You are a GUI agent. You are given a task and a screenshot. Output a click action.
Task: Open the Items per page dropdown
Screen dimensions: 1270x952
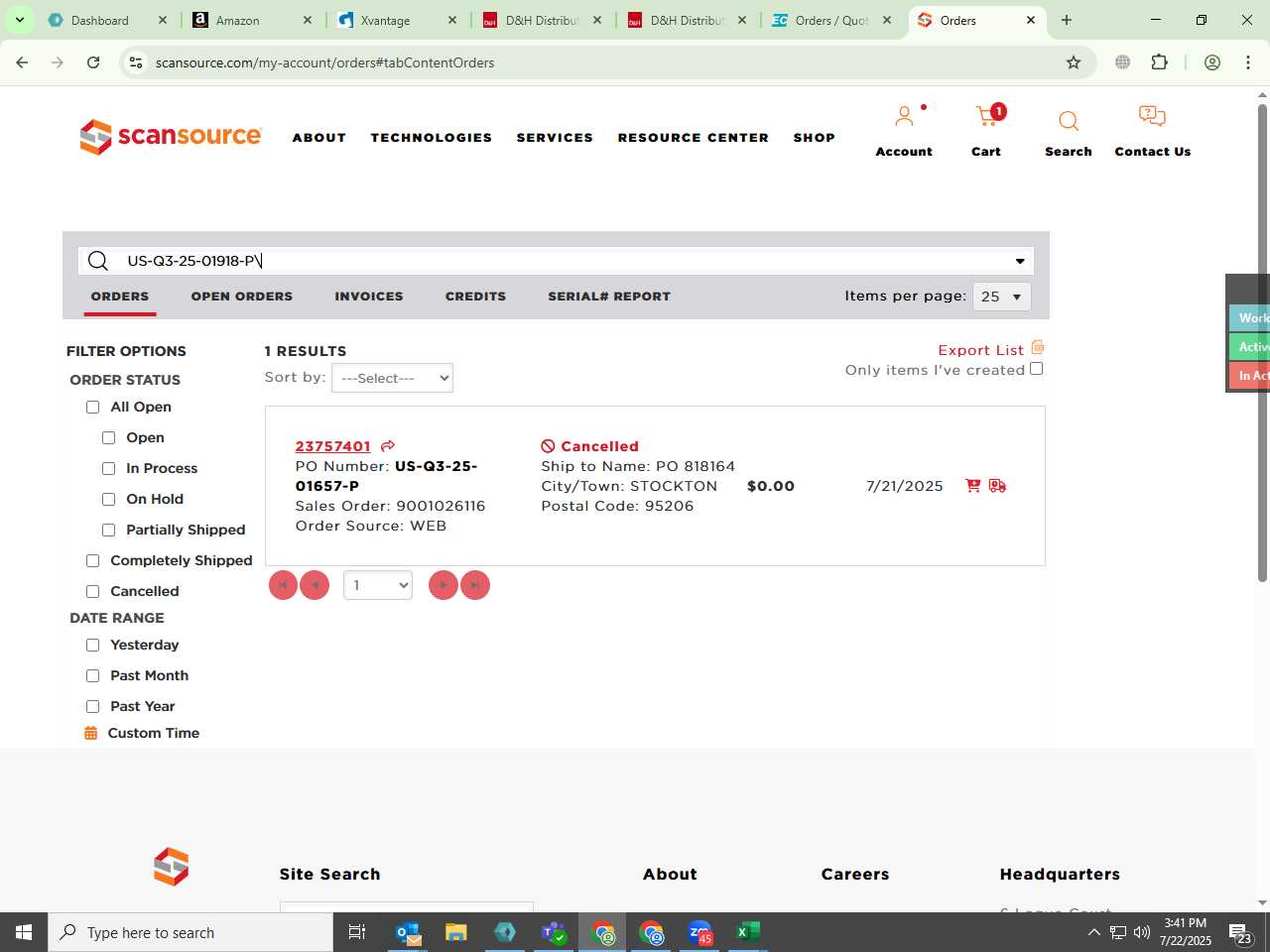tap(1002, 297)
